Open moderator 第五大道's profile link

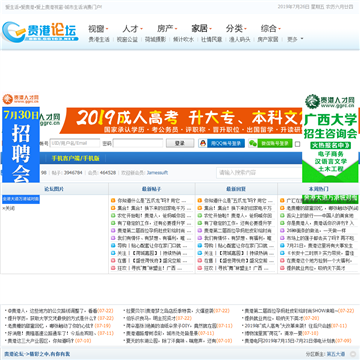point(336,354)
